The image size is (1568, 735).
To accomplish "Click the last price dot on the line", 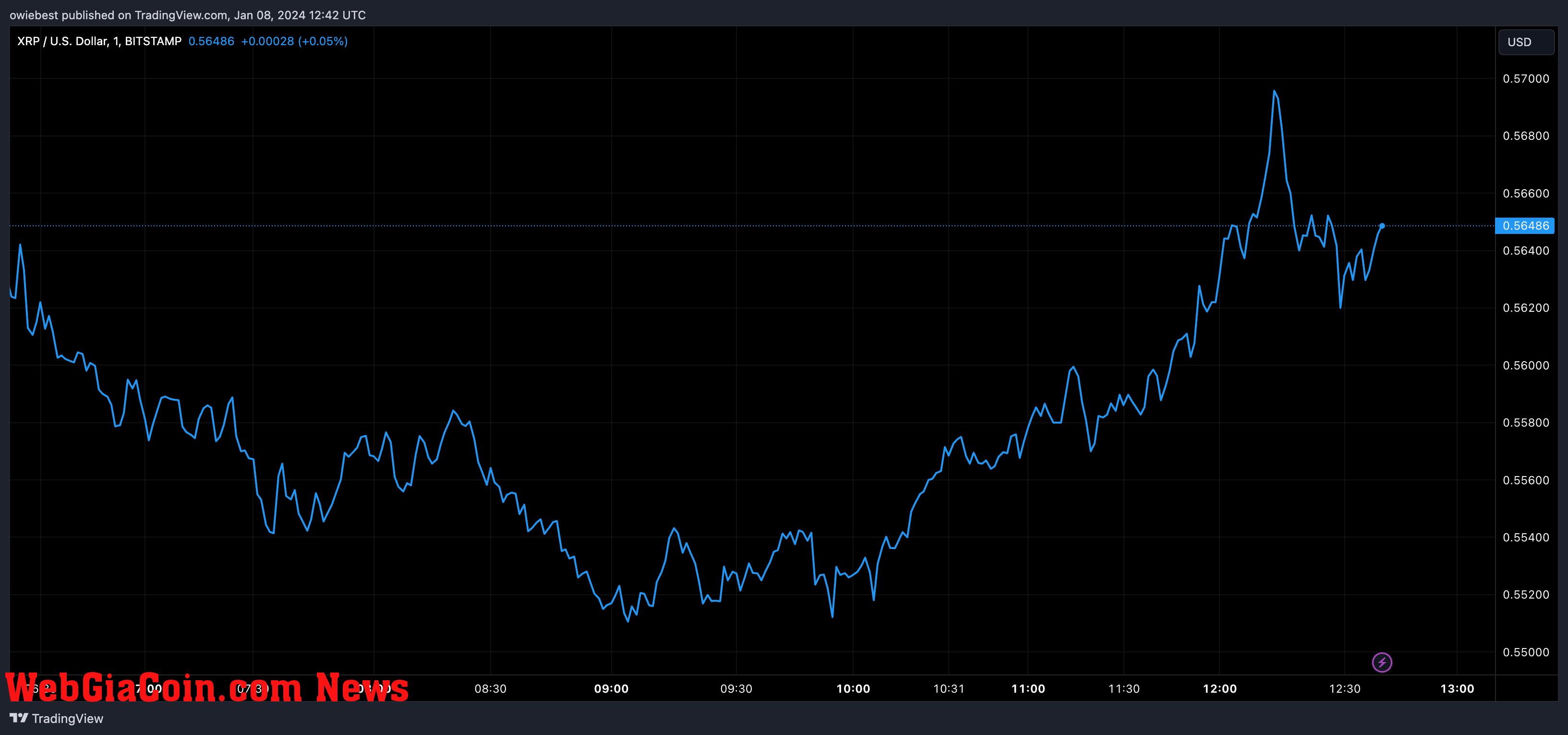I will click(1382, 226).
